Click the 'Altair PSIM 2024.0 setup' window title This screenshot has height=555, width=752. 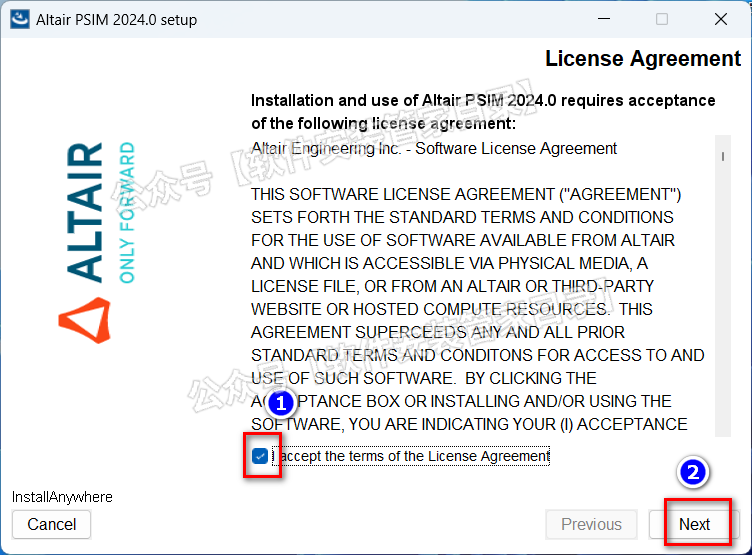[117, 20]
